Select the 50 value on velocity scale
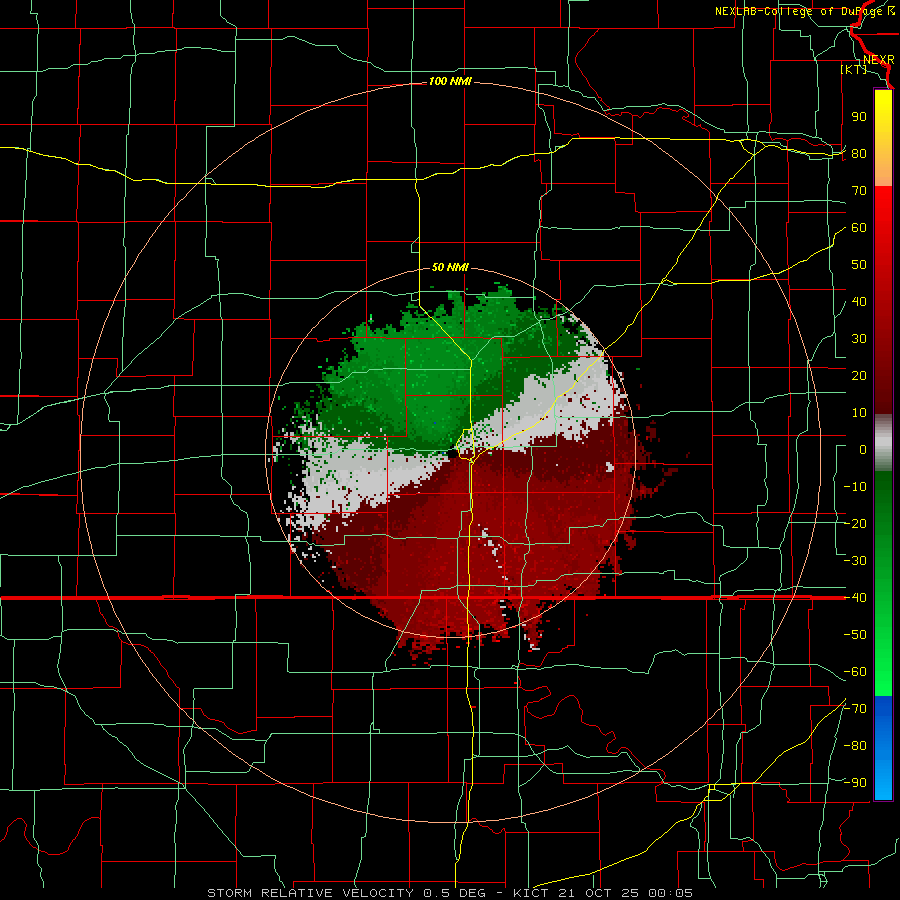The width and height of the screenshot is (900, 900). 859,265
